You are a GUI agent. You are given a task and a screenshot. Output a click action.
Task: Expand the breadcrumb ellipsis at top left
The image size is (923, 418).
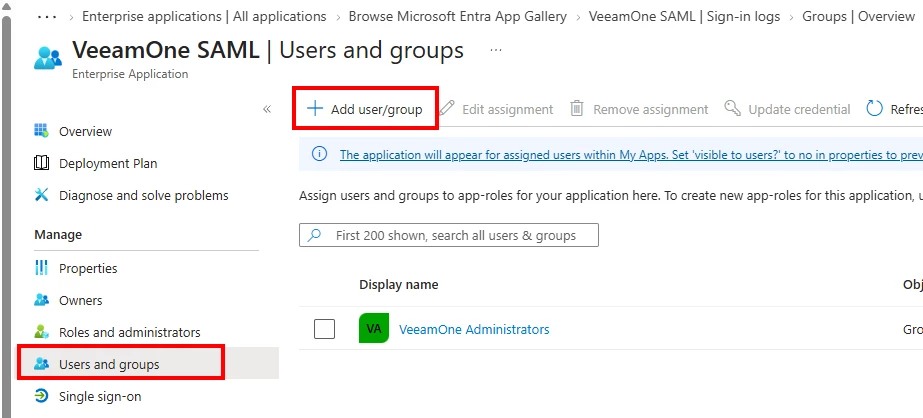[x=47, y=16]
